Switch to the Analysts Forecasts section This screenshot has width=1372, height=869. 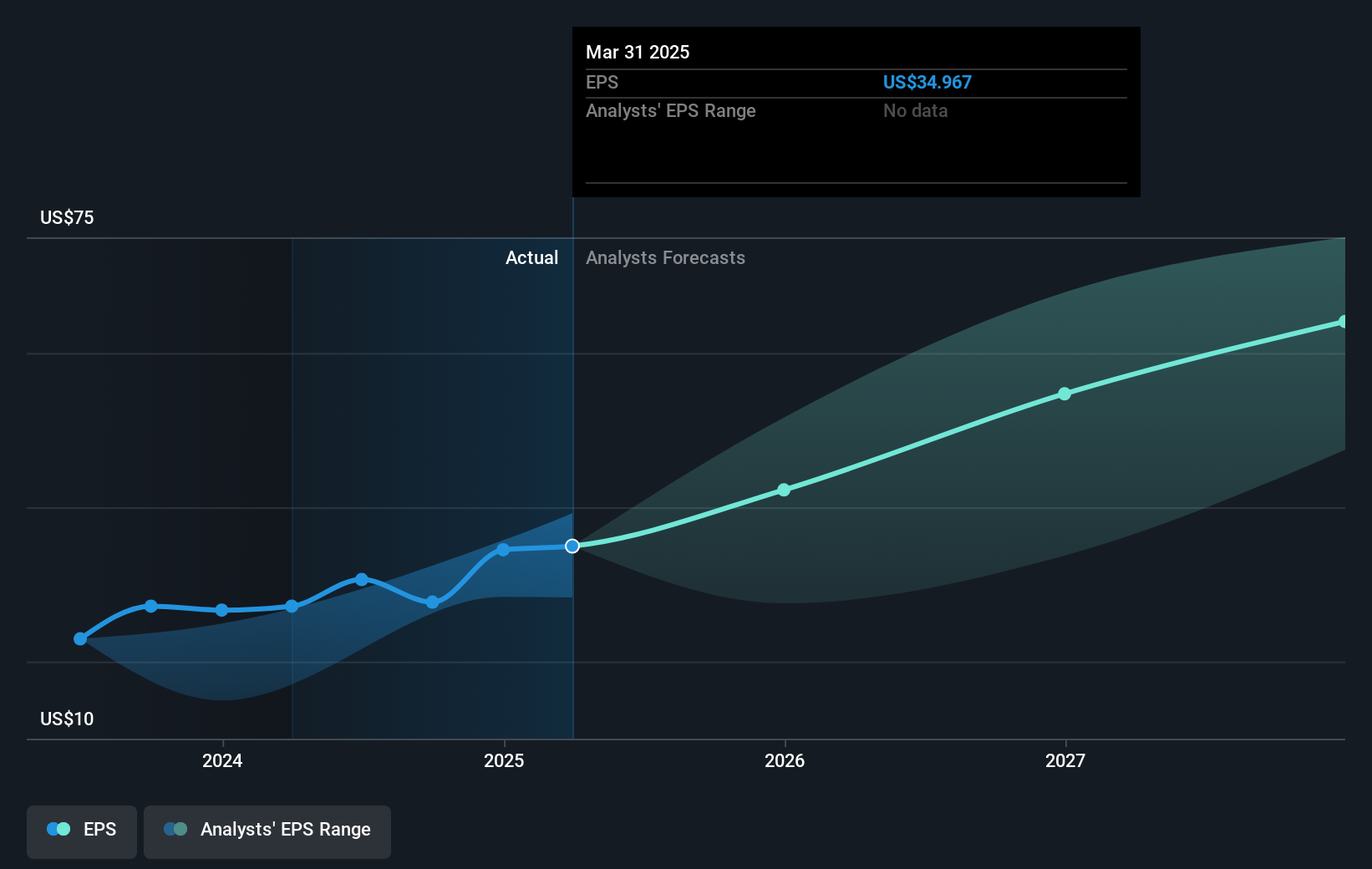point(664,257)
